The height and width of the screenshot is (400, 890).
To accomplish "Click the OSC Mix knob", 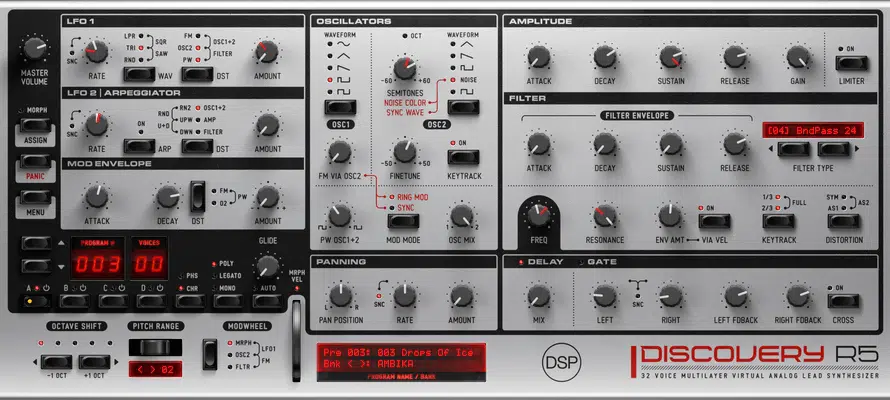I will pos(461,215).
